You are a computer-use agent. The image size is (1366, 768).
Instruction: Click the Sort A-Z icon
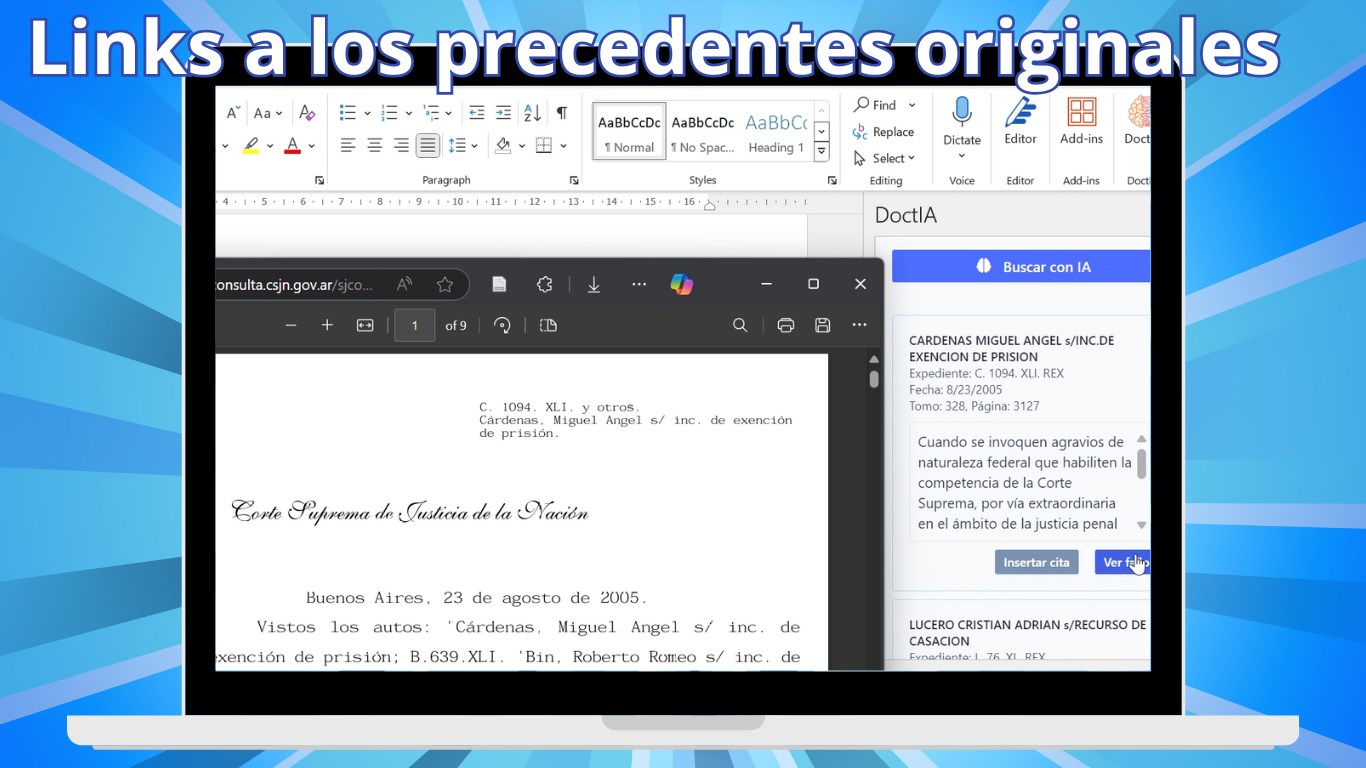tap(533, 113)
